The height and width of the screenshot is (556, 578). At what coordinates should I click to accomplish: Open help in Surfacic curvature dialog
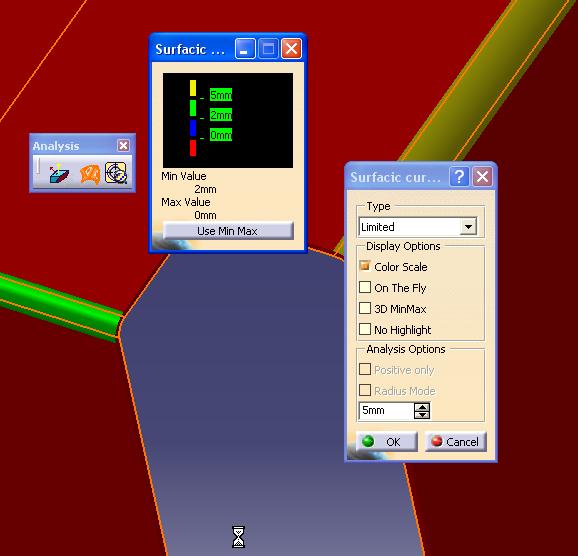(x=459, y=177)
